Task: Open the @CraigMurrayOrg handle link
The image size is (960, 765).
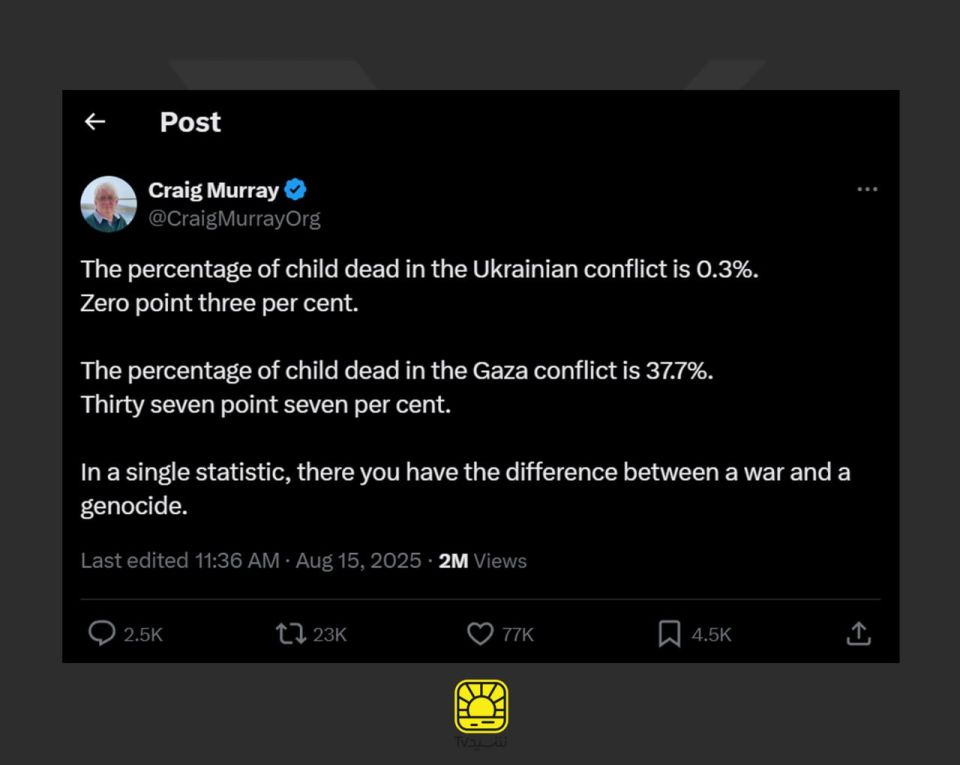Action: click(x=234, y=218)
